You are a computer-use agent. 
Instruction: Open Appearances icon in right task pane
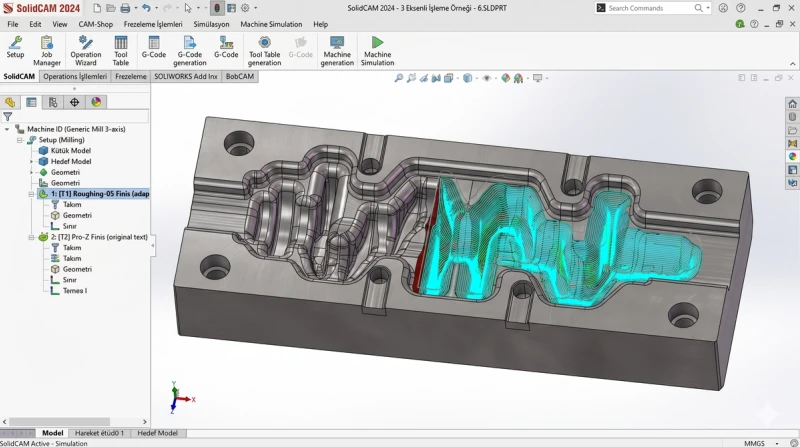click(792, 157)
